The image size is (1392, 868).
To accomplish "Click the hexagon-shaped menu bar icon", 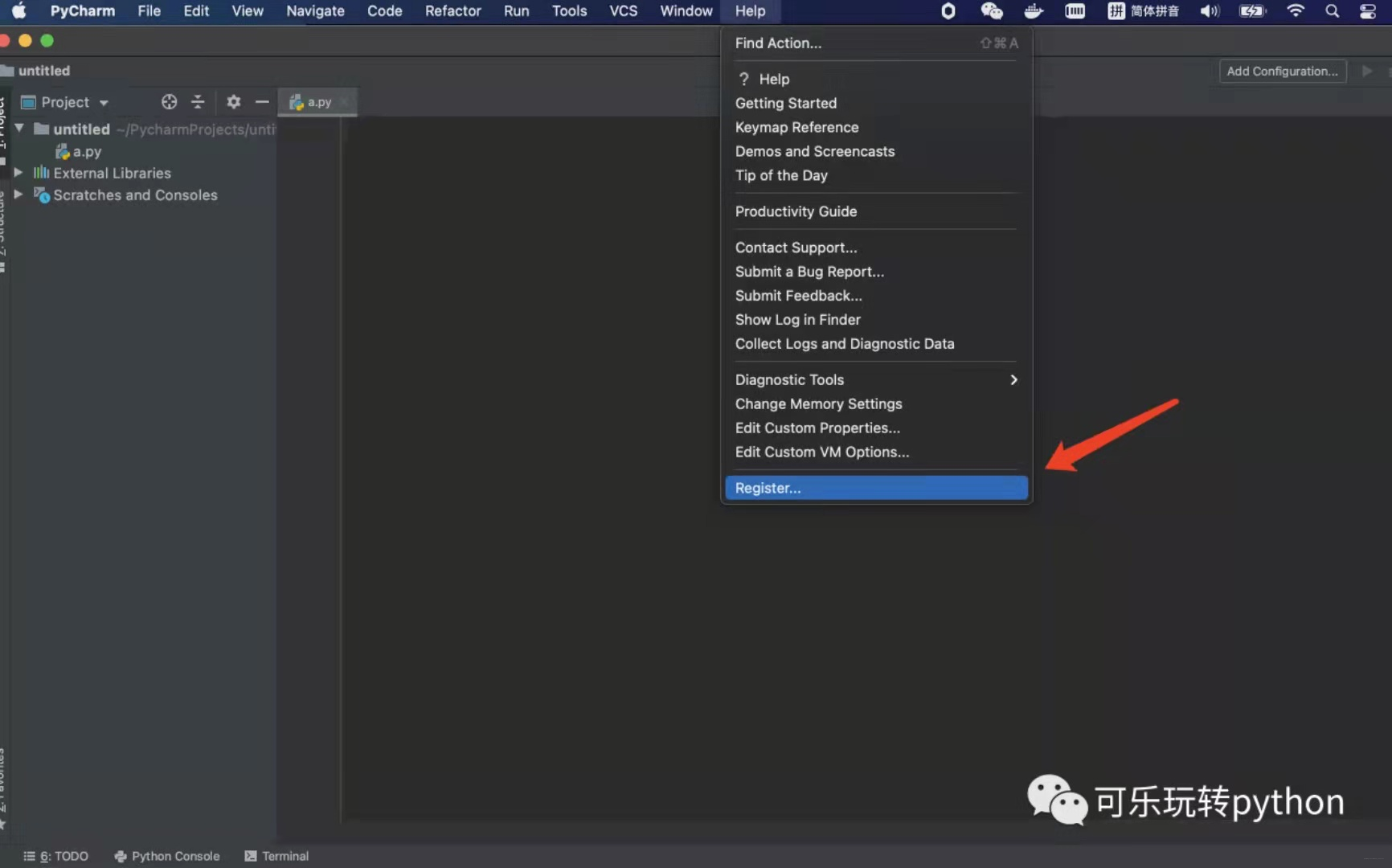I will click(948, 11).
